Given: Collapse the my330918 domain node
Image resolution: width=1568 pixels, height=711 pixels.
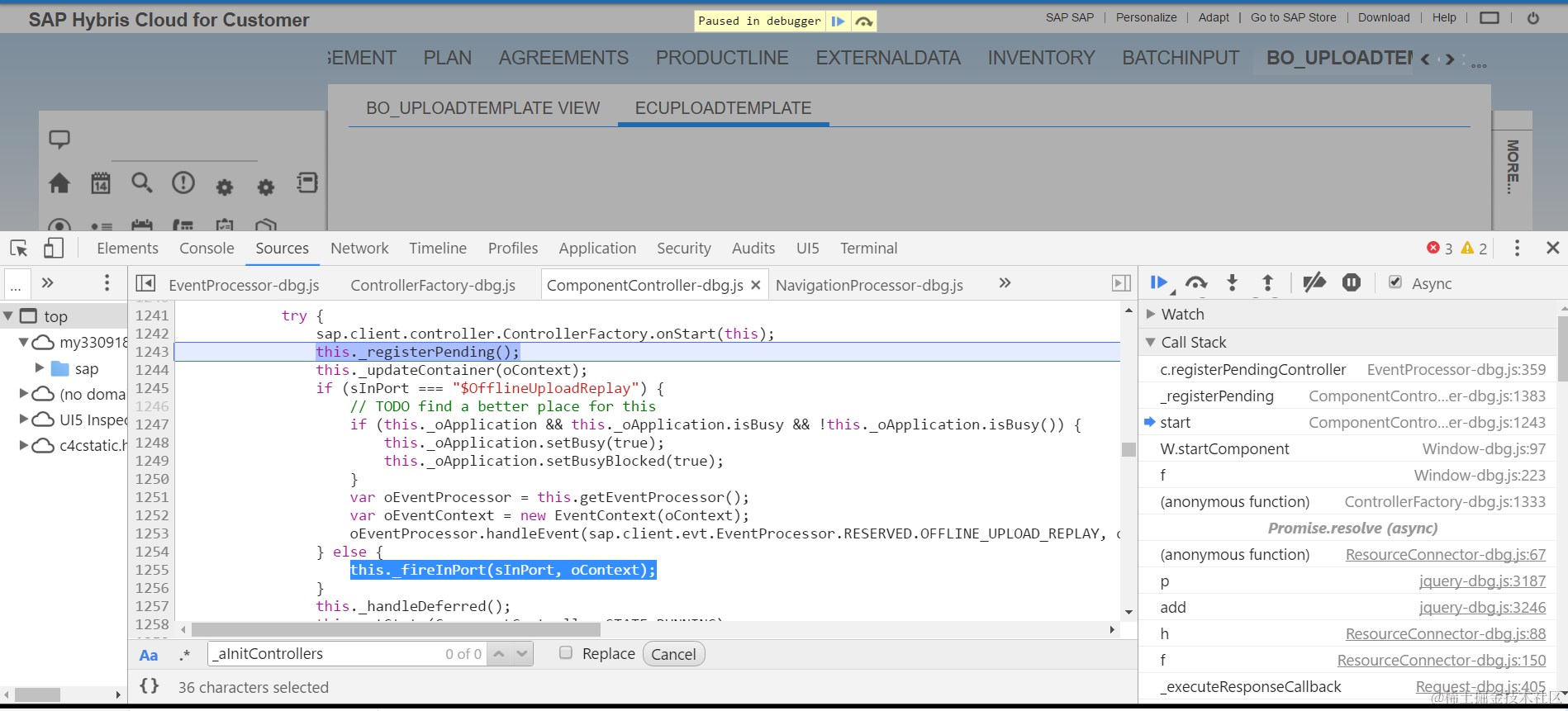Looking at the screenshot, I should [24, 342].
